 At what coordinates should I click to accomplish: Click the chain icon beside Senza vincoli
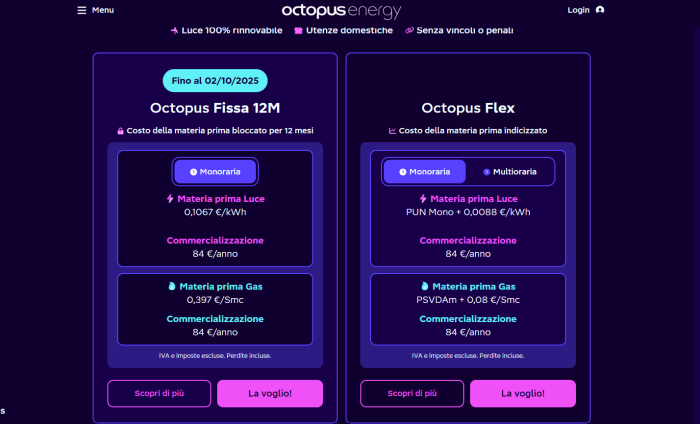[409, 31]
